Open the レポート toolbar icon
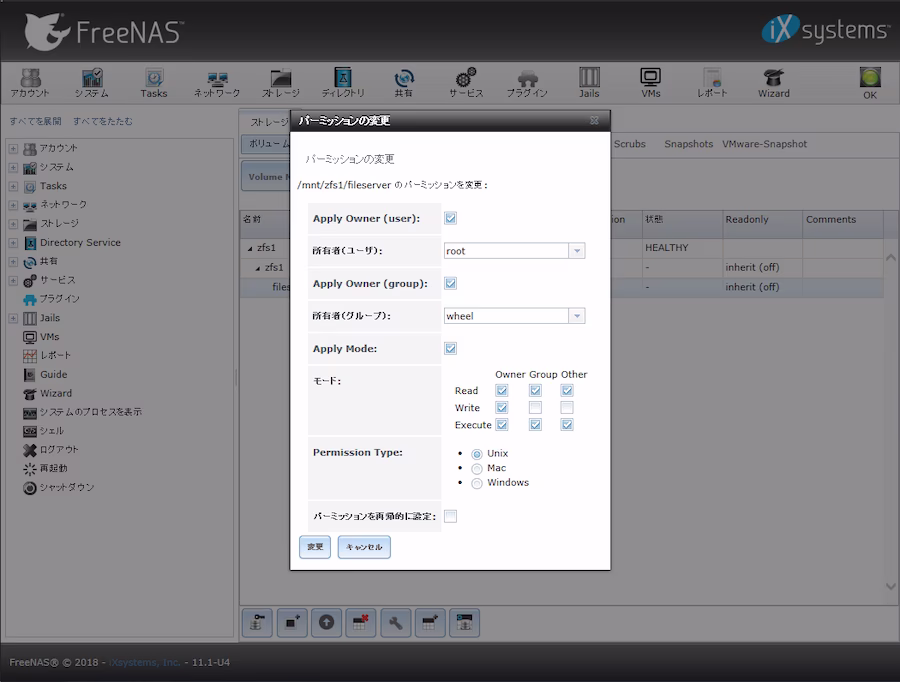 [x=712, y=83]
